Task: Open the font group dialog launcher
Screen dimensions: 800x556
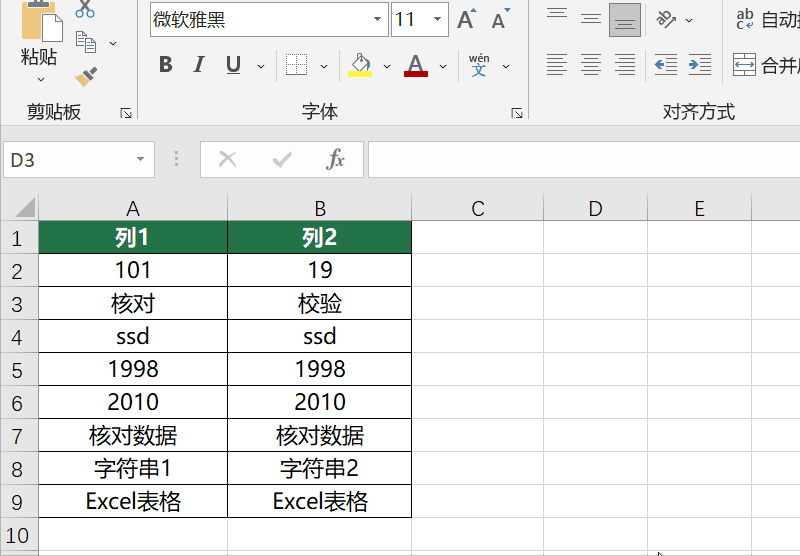Action: pyautogui.click(x=517, y=113)
